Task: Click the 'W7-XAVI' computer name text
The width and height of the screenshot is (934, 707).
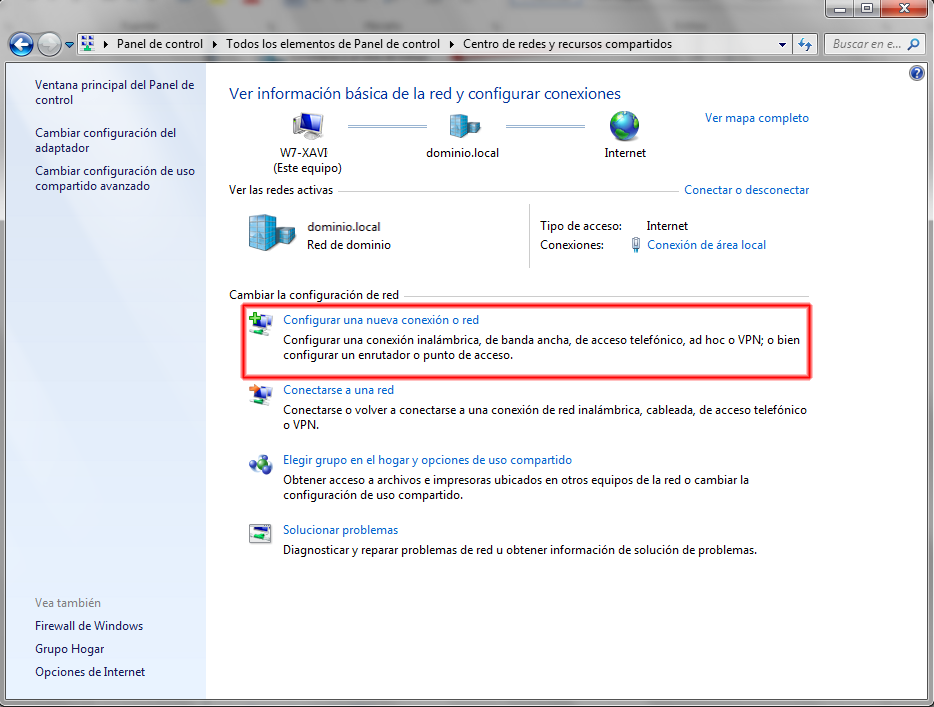Action: pyautogui.click(x=304, y=153)
